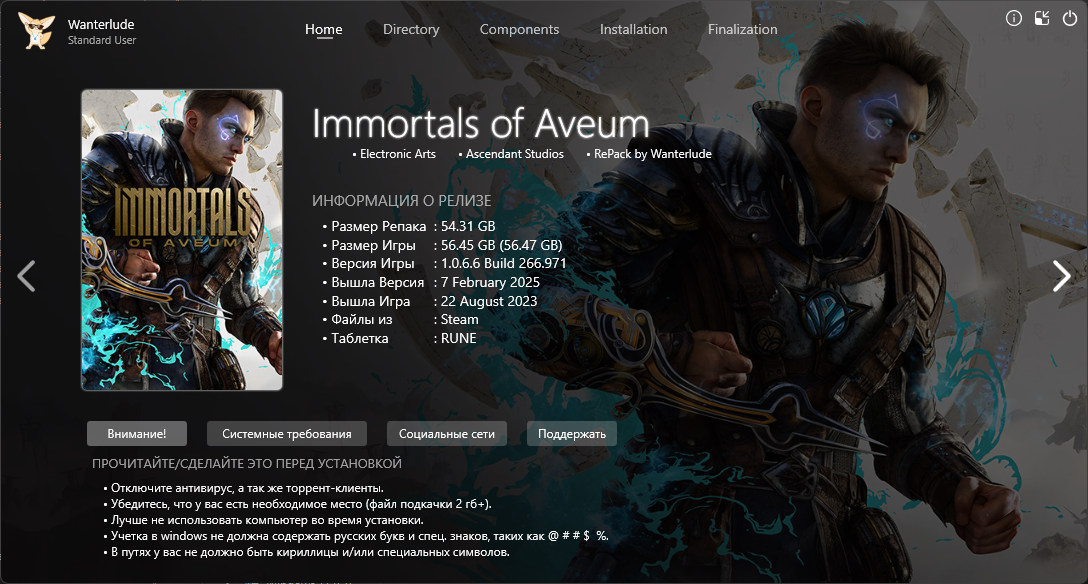Open the Components tab

519,29
